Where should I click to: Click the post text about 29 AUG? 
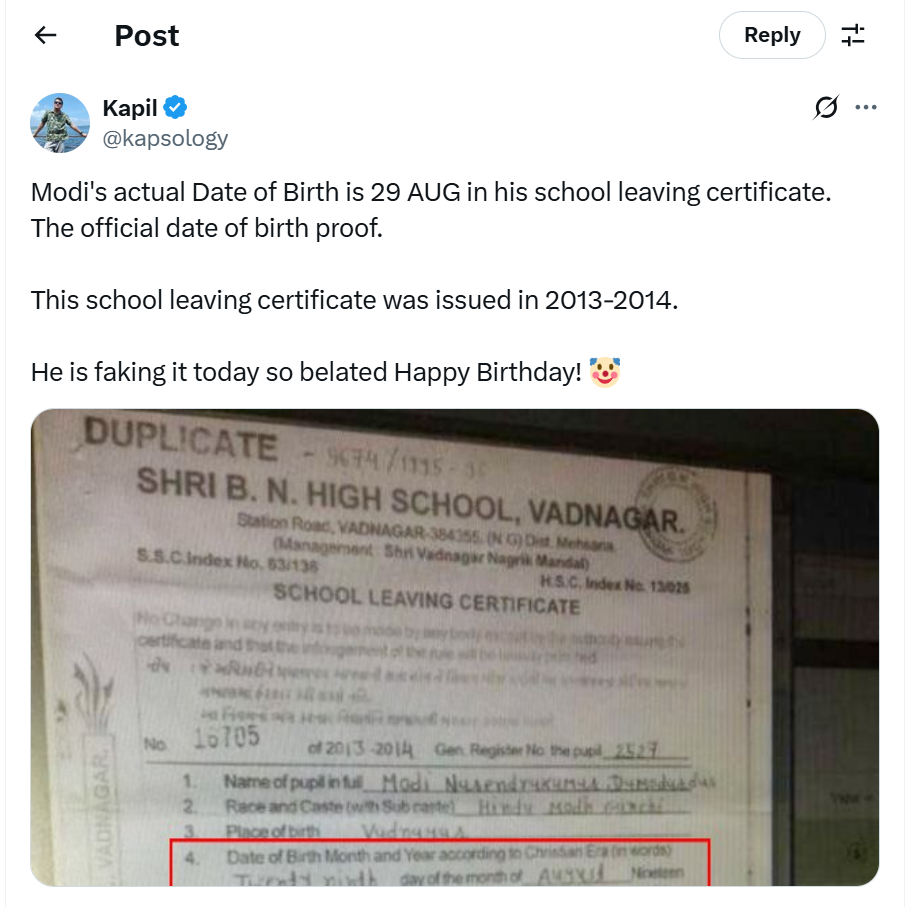point(431,192)
